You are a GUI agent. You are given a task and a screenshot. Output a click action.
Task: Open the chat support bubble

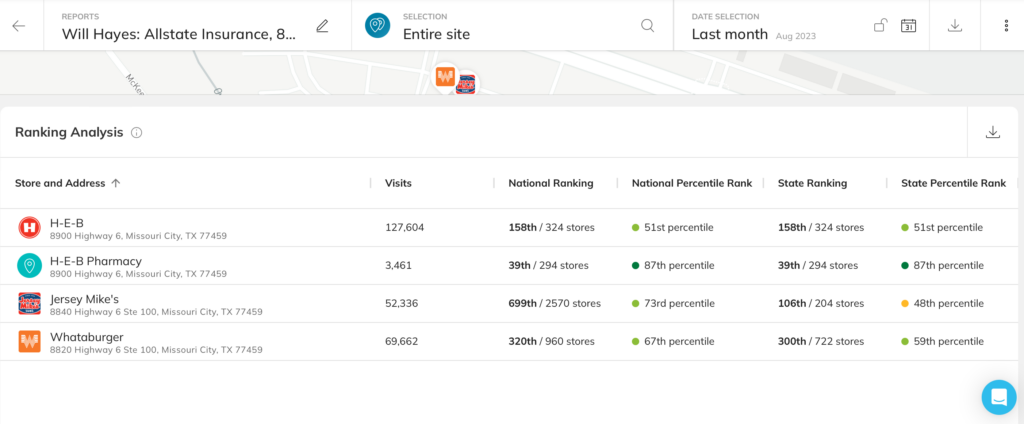(x=999, y=397)
